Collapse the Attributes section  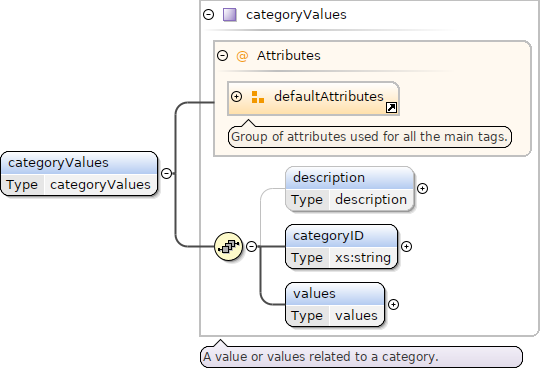[223, 55]
